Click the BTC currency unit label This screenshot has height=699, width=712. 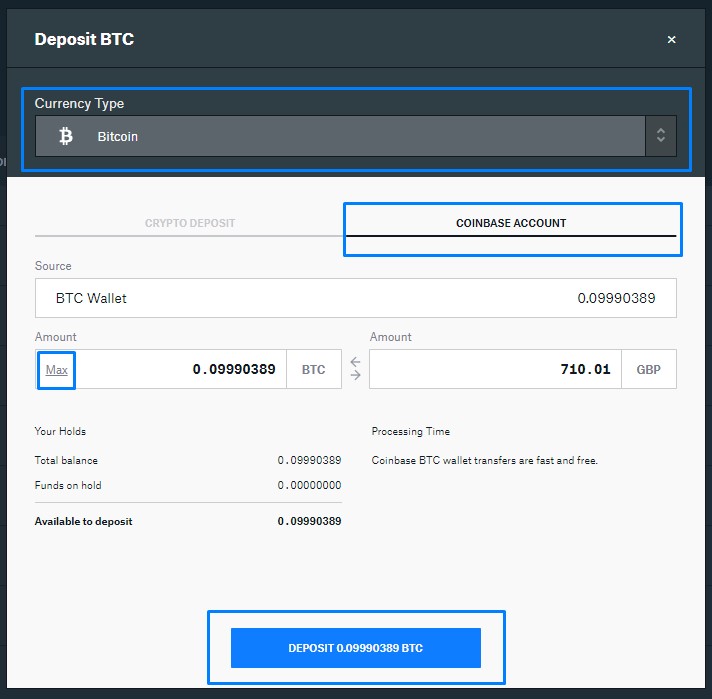(313, 370)
